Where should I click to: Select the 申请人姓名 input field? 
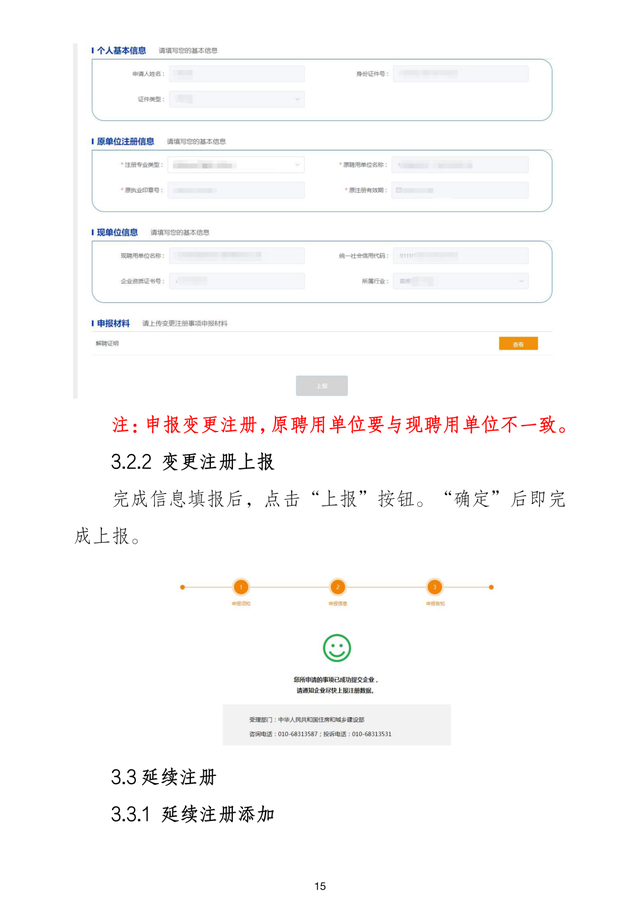click(237, 74)
